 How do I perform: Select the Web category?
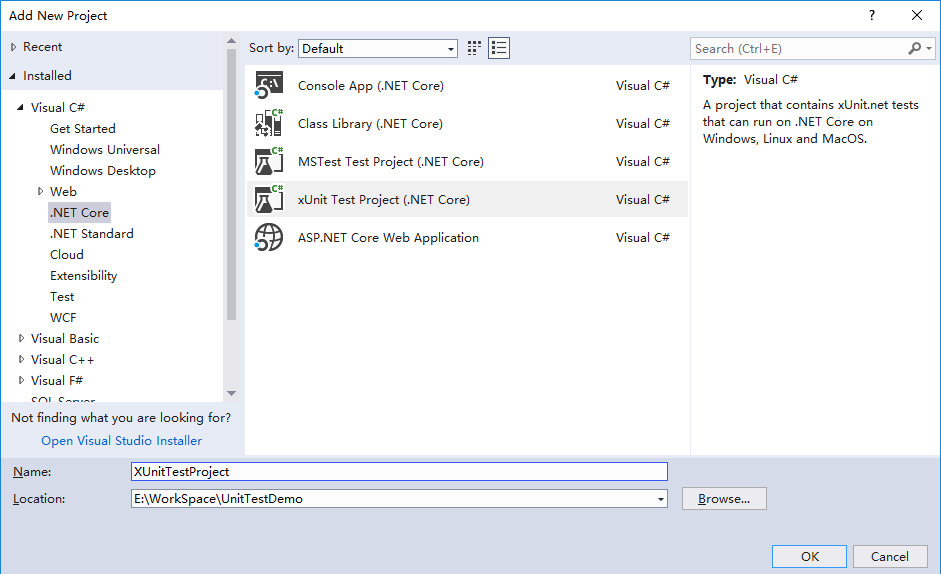click(63, 192)
